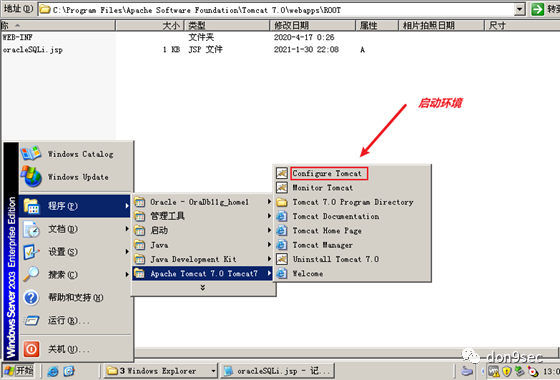Expand the address bar dropdown arrow

pyautogui.click(x=520, y=10)
